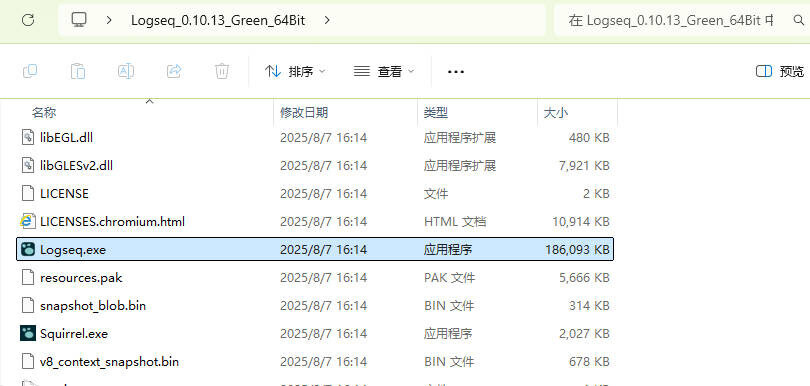Click the 186,093 KB size value
This screenshot has height=386, width=810.
pos(577,250)
